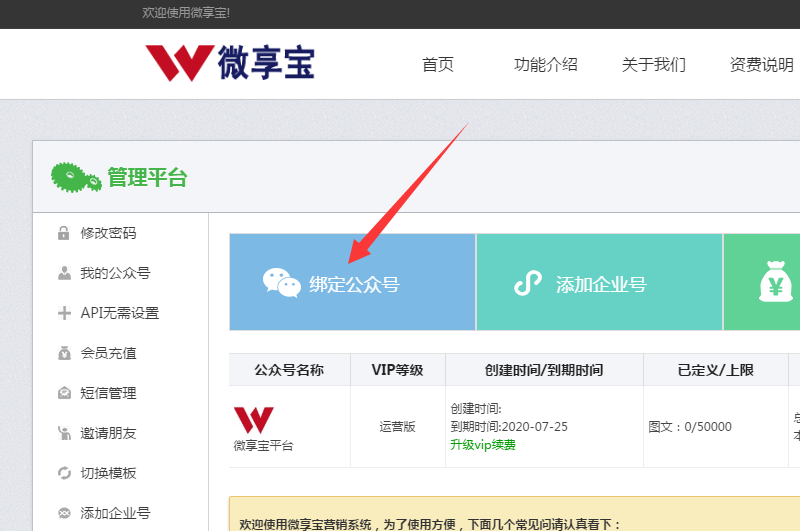Viewport: 800px width, 531px height.
Task: Open 修改密码 in the sidebar
Action: 108,233
